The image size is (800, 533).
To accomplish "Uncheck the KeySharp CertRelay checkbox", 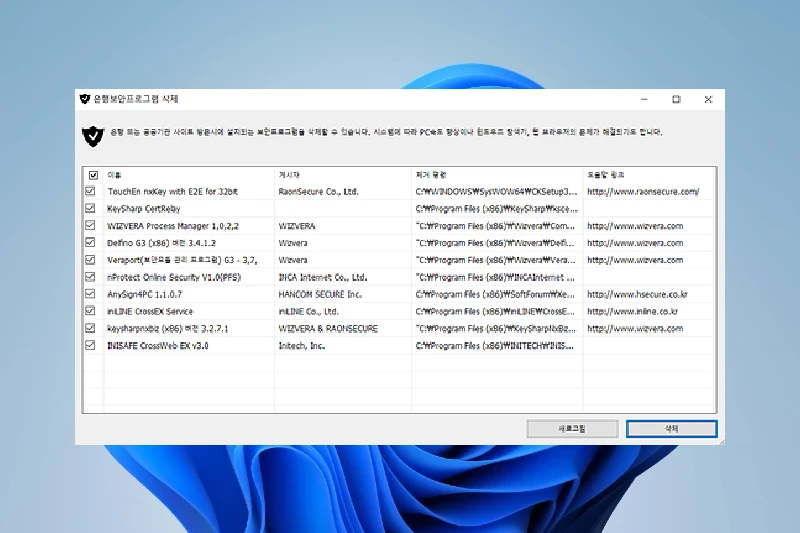I will coord(91,208).
